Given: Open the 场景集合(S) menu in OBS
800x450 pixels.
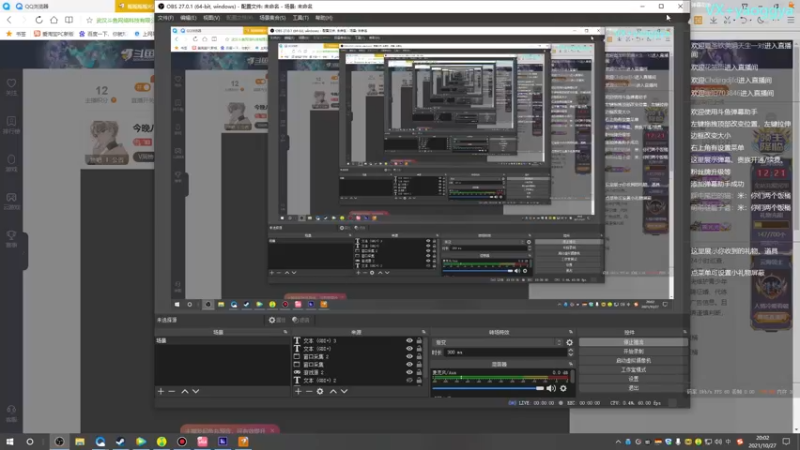Looking at the screenshot, I should pyautogui.click(x=272, y=18).
